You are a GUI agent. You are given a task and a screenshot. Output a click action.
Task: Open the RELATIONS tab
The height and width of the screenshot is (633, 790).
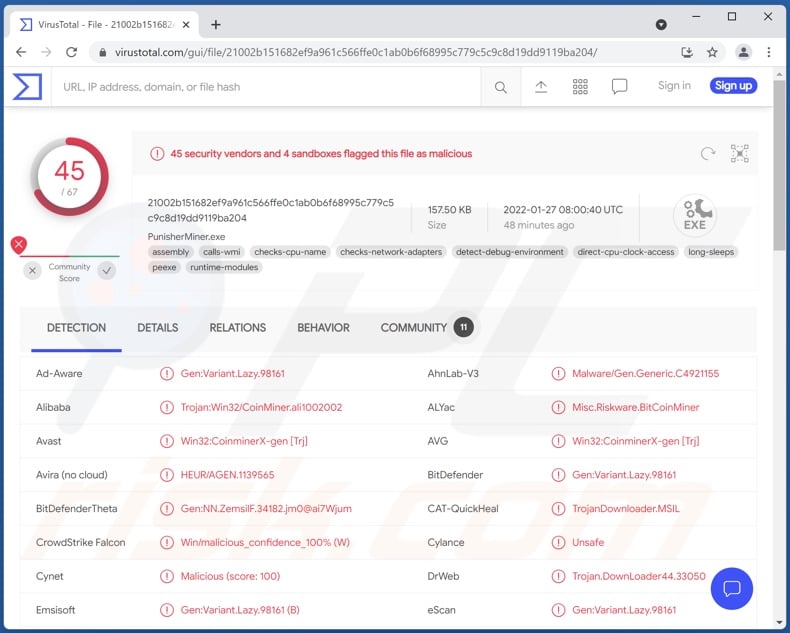(238, 328)
